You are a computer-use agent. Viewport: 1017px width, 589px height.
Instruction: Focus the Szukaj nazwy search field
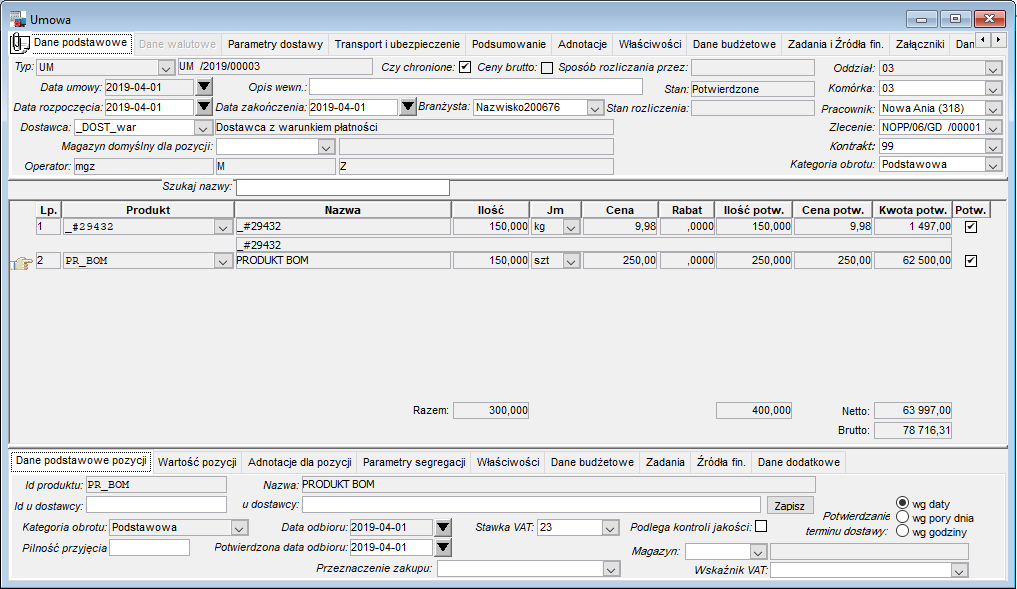tap(342, 187)
